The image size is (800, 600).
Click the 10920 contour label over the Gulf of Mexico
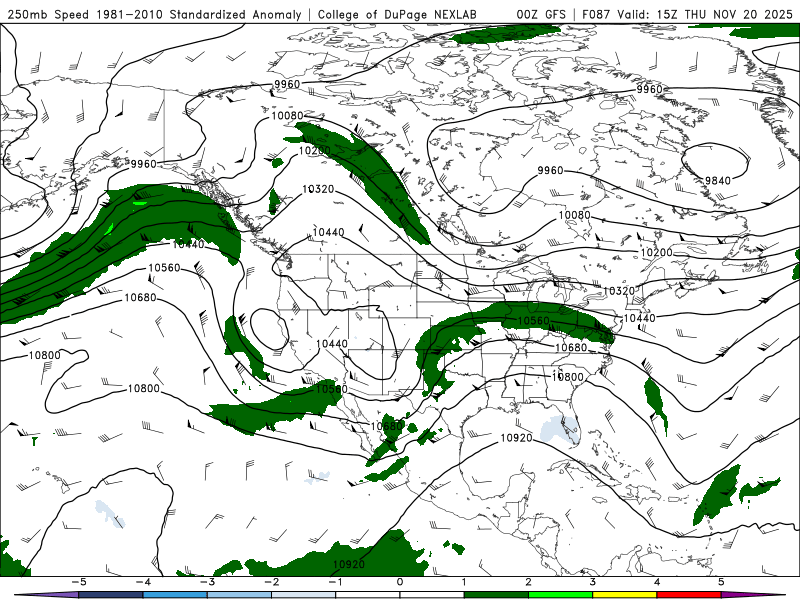click(516, 438)
